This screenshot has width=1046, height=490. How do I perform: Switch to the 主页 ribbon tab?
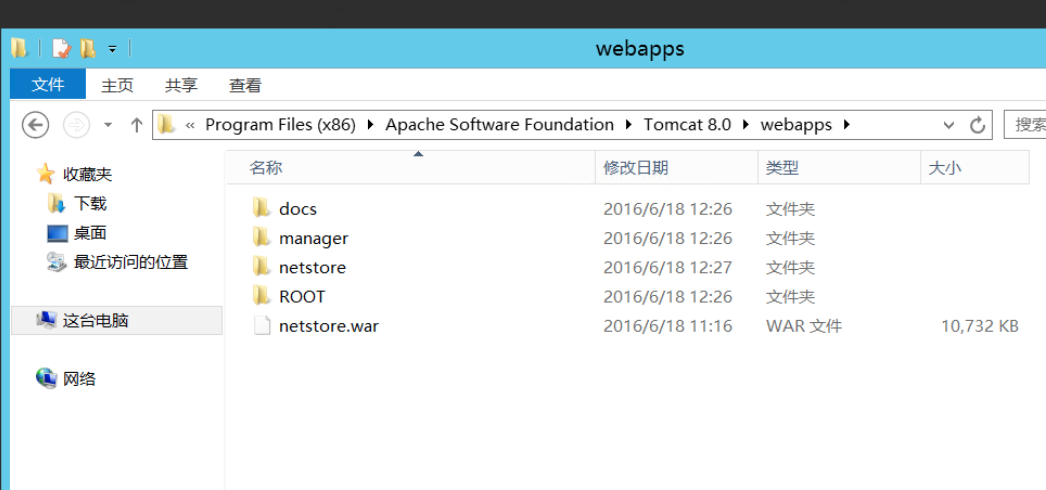(x=117, y=85)
